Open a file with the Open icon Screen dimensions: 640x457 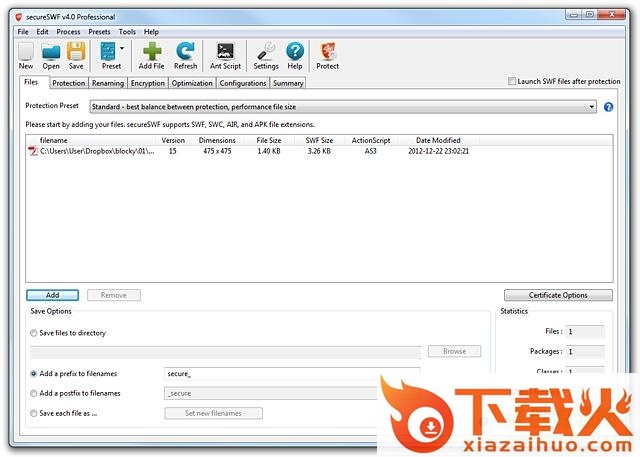click(x=51, y=52)
